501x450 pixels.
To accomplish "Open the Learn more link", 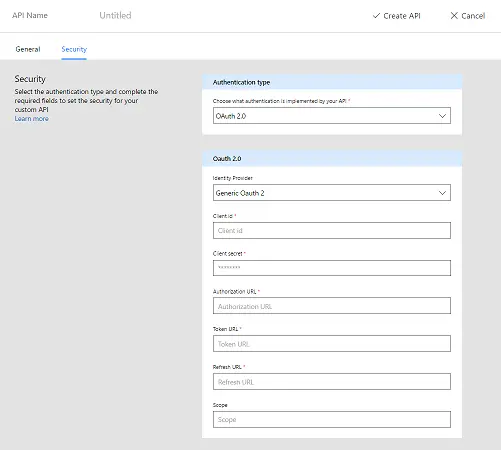I will click(x=32, y=119).
